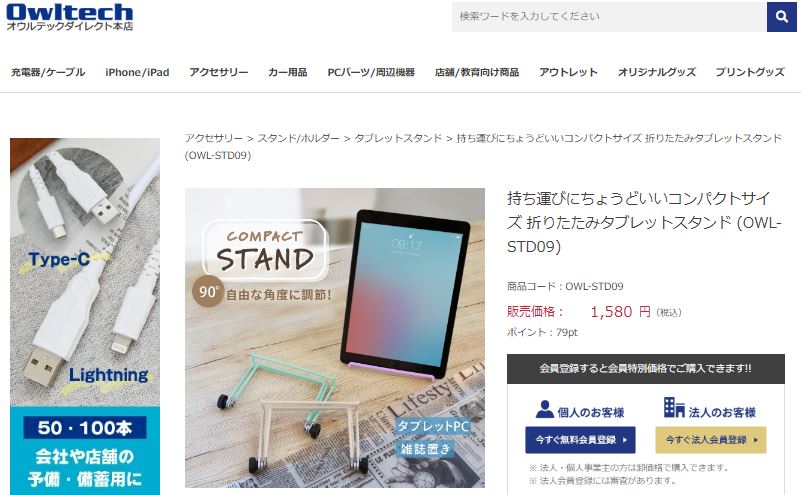Screen dimensions: 801x495
Task: Click the corporate customer building icon
Action: click(674, 407)
